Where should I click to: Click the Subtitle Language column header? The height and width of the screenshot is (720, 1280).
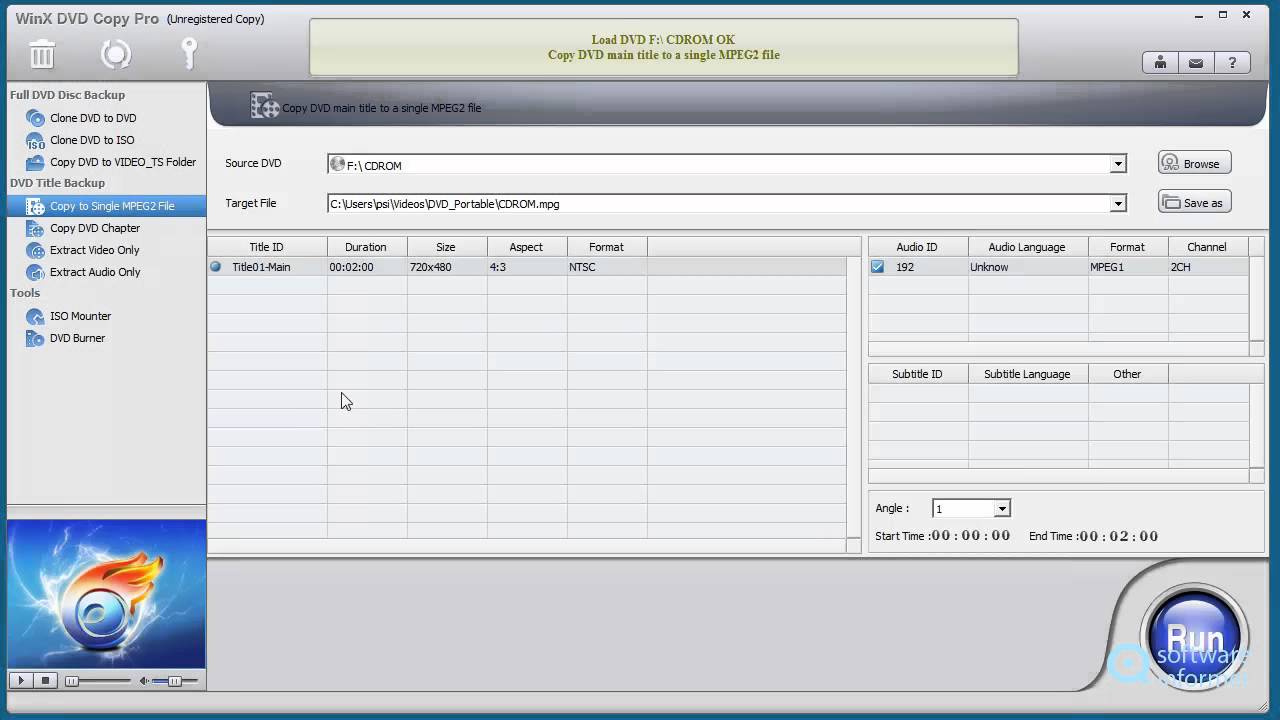point(1027,374)
